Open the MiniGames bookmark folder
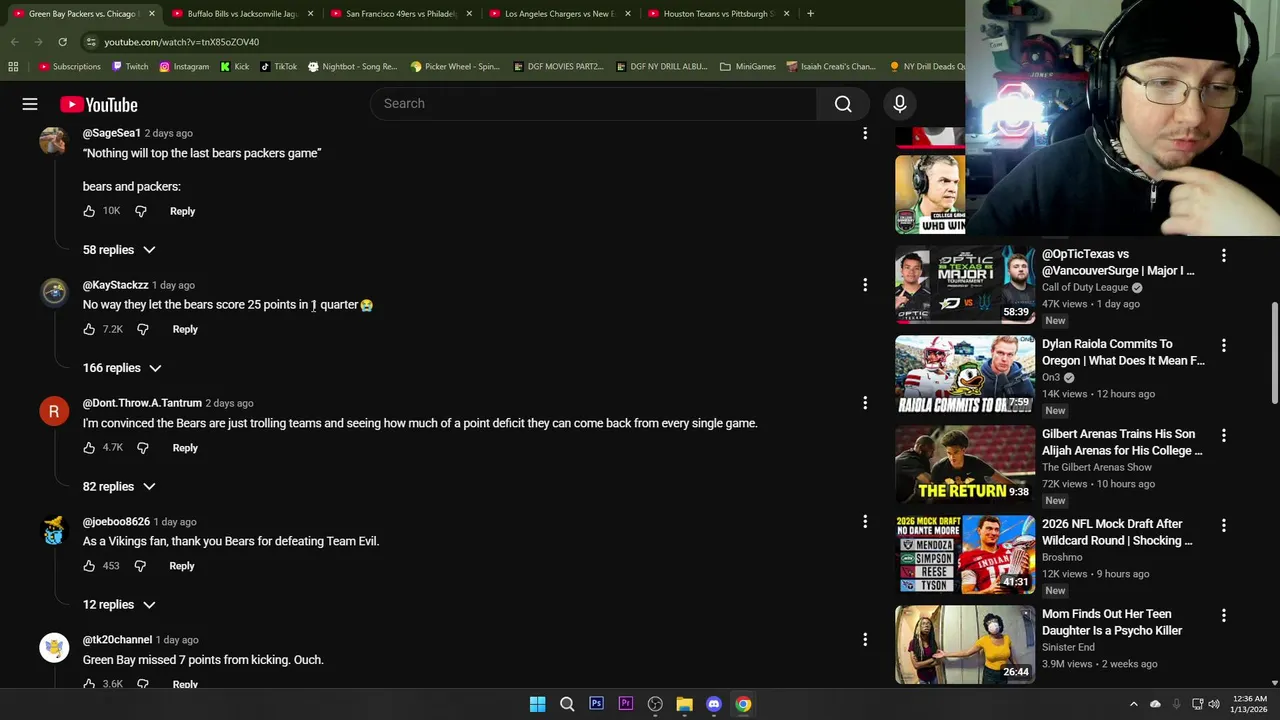Viewport: 1280px width, 720px height. (747, 66)
